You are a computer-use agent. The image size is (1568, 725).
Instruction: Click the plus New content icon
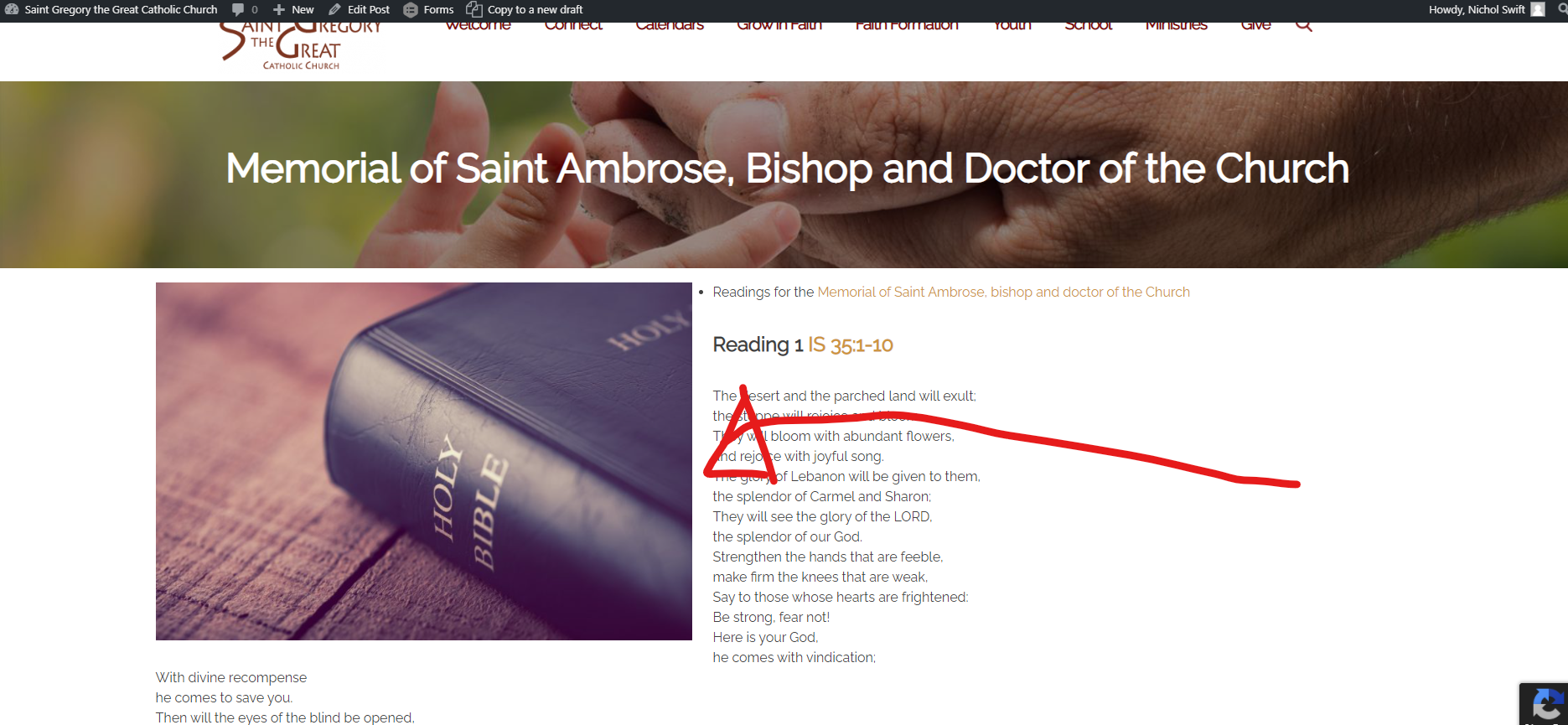(x=279, y=10)
